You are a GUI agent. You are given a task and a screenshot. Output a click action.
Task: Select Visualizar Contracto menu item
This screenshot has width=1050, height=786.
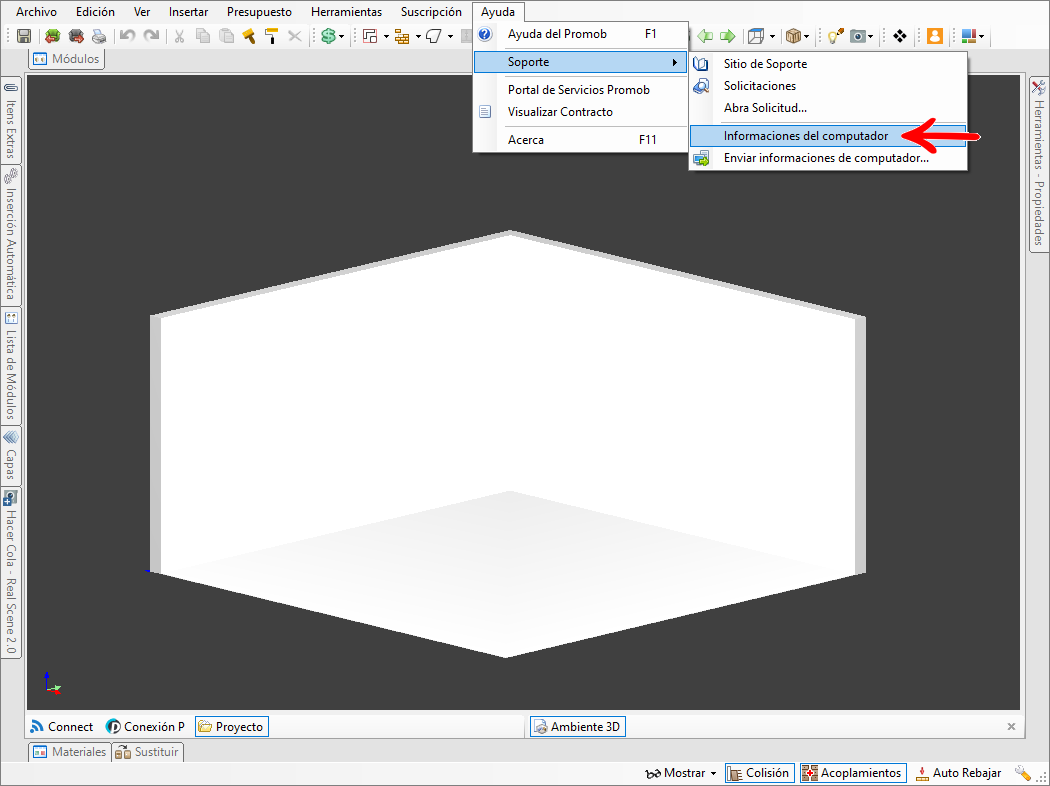[x=581, y=112]
